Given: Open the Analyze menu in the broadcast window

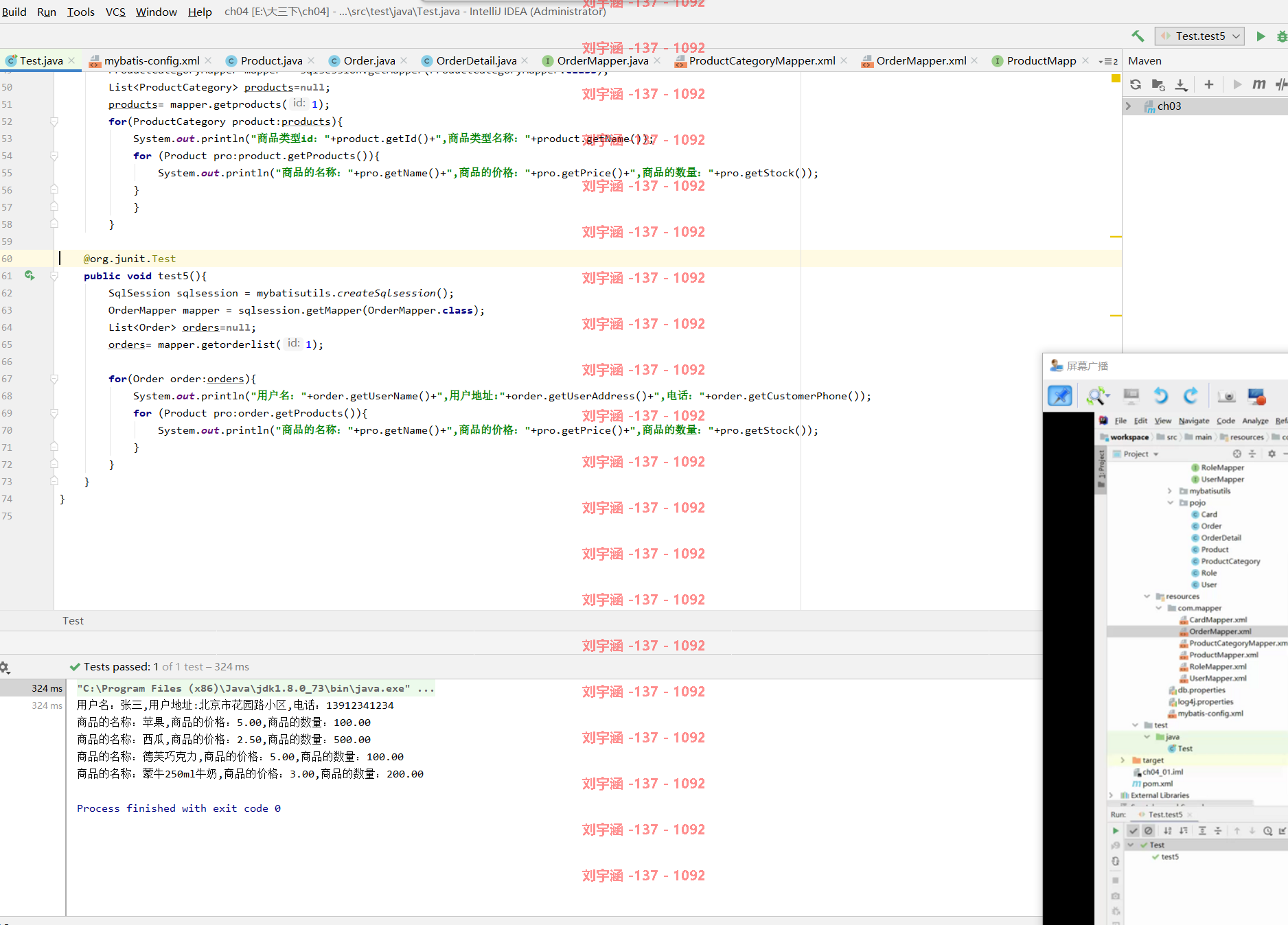Looking at the screenshot, I should (x=1255, y=421).
